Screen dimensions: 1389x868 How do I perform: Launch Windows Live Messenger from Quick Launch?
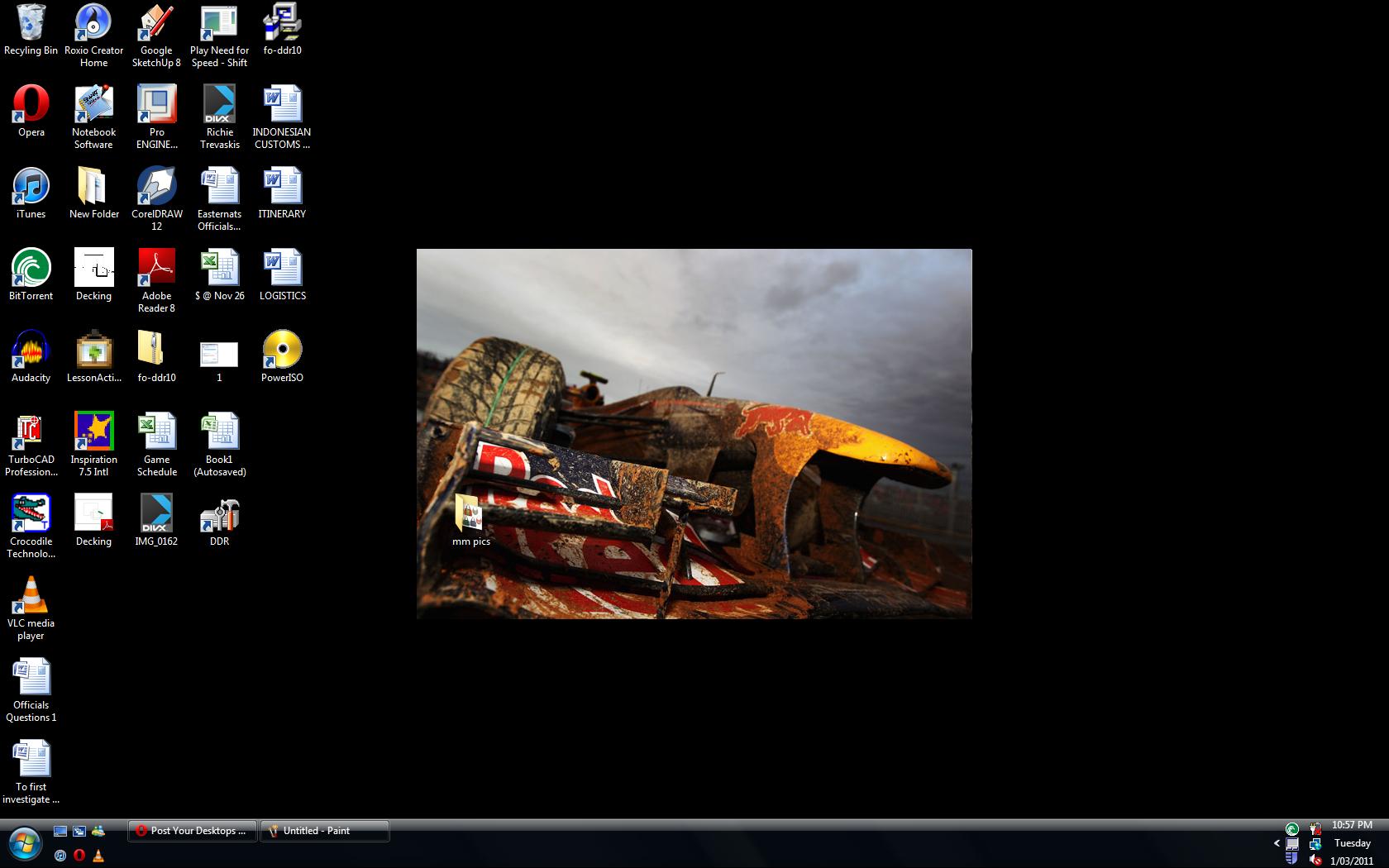98,831
